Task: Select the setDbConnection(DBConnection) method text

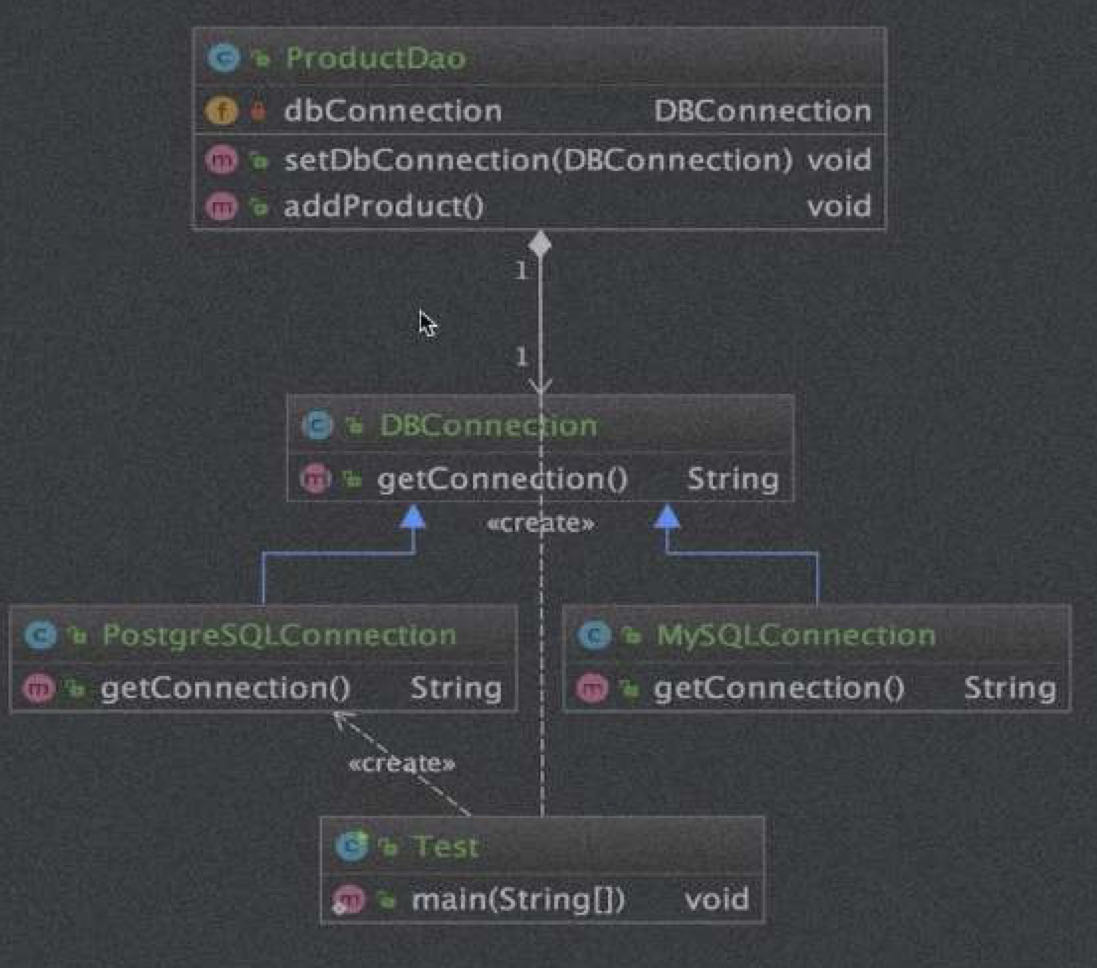Action: (538, 160)
